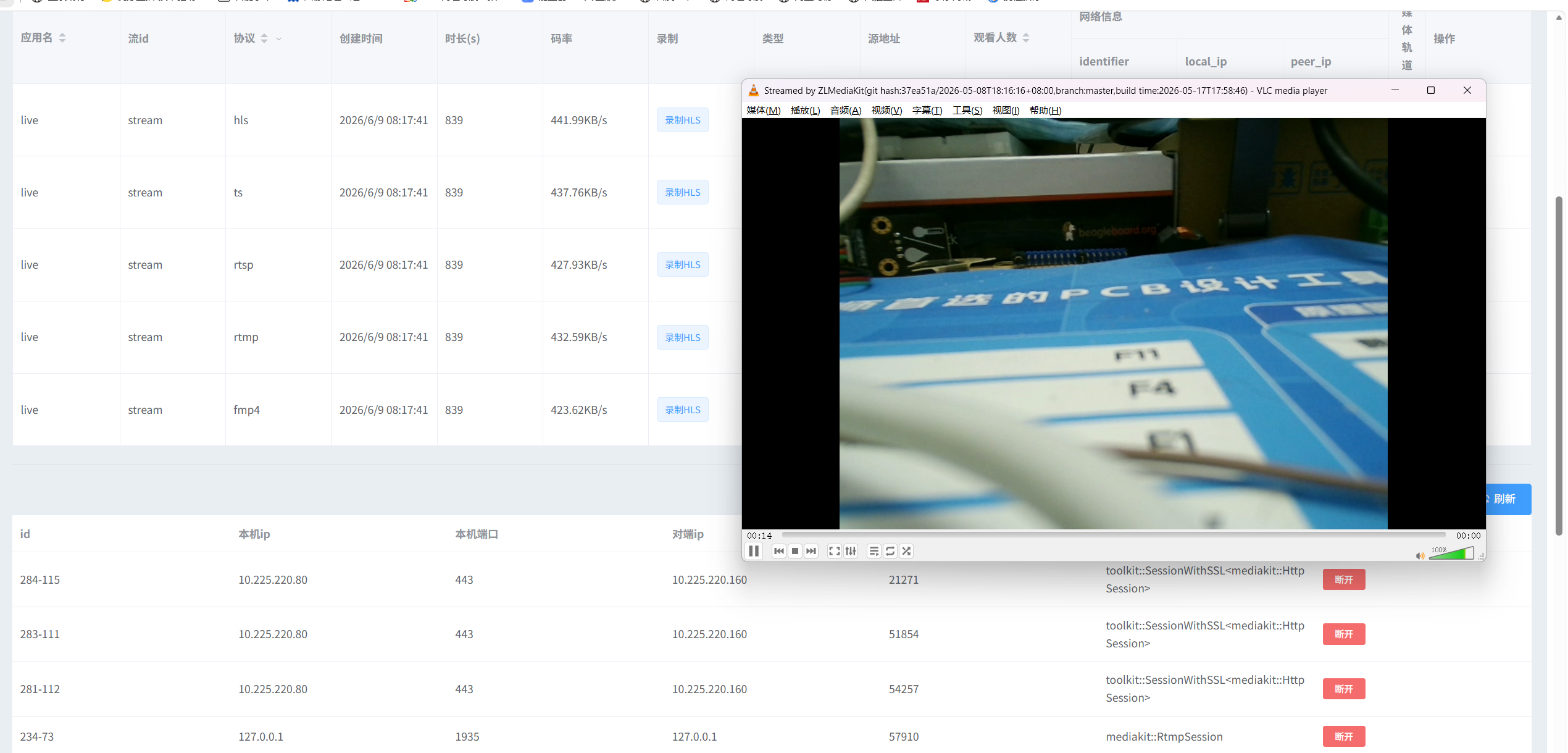
Task: Open VLC 字幕(T) menu
Action: [x=927, y=111]
